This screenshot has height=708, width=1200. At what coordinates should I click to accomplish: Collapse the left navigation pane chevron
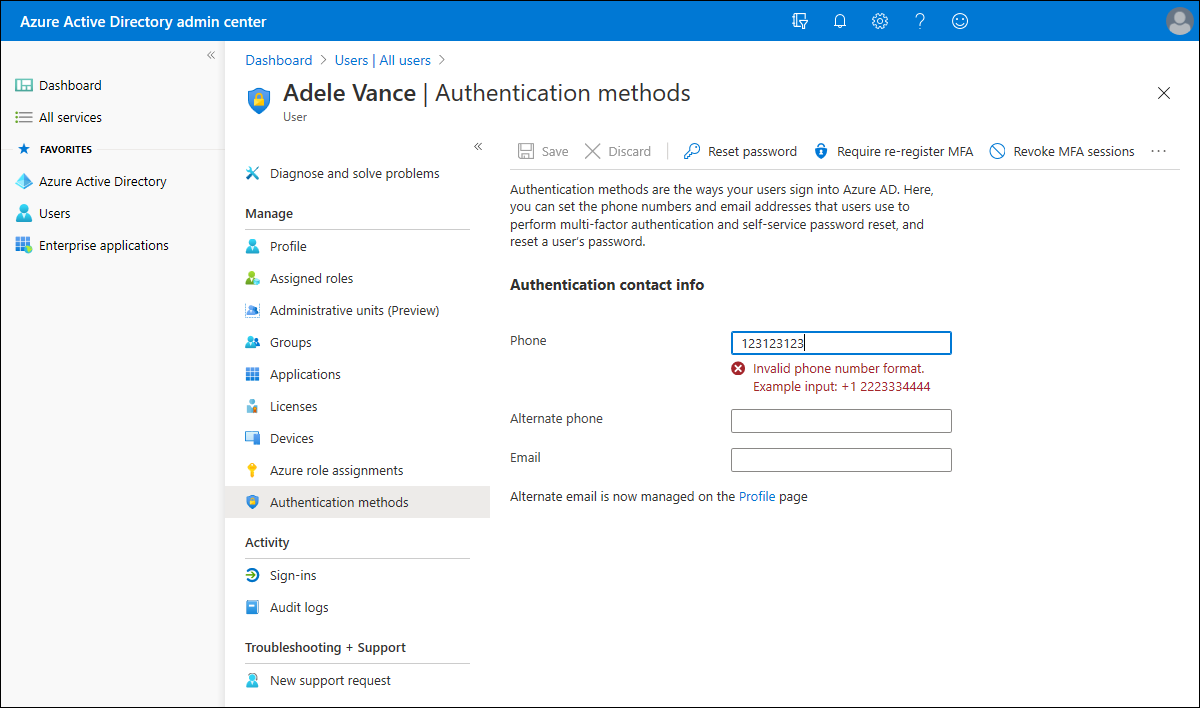210,55
